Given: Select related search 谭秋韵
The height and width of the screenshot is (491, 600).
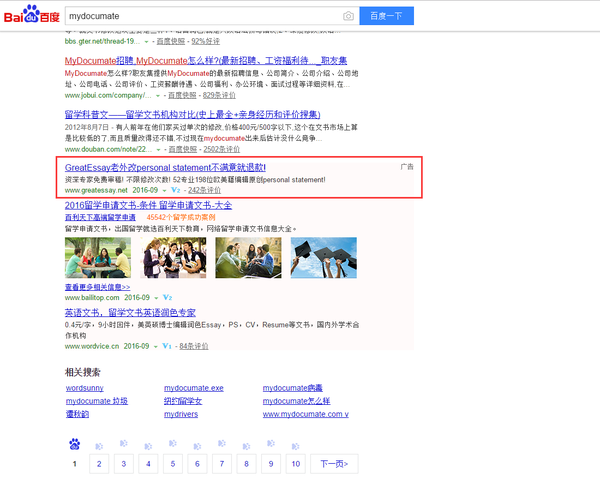Looking at the screenshot, I should point(77,414).
